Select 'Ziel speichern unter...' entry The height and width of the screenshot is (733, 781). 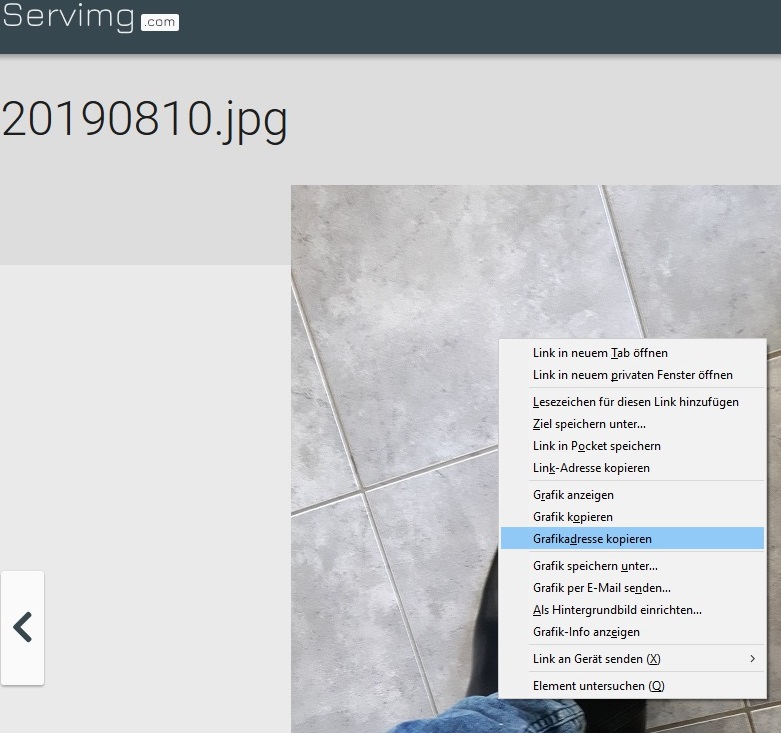point(632,423)
